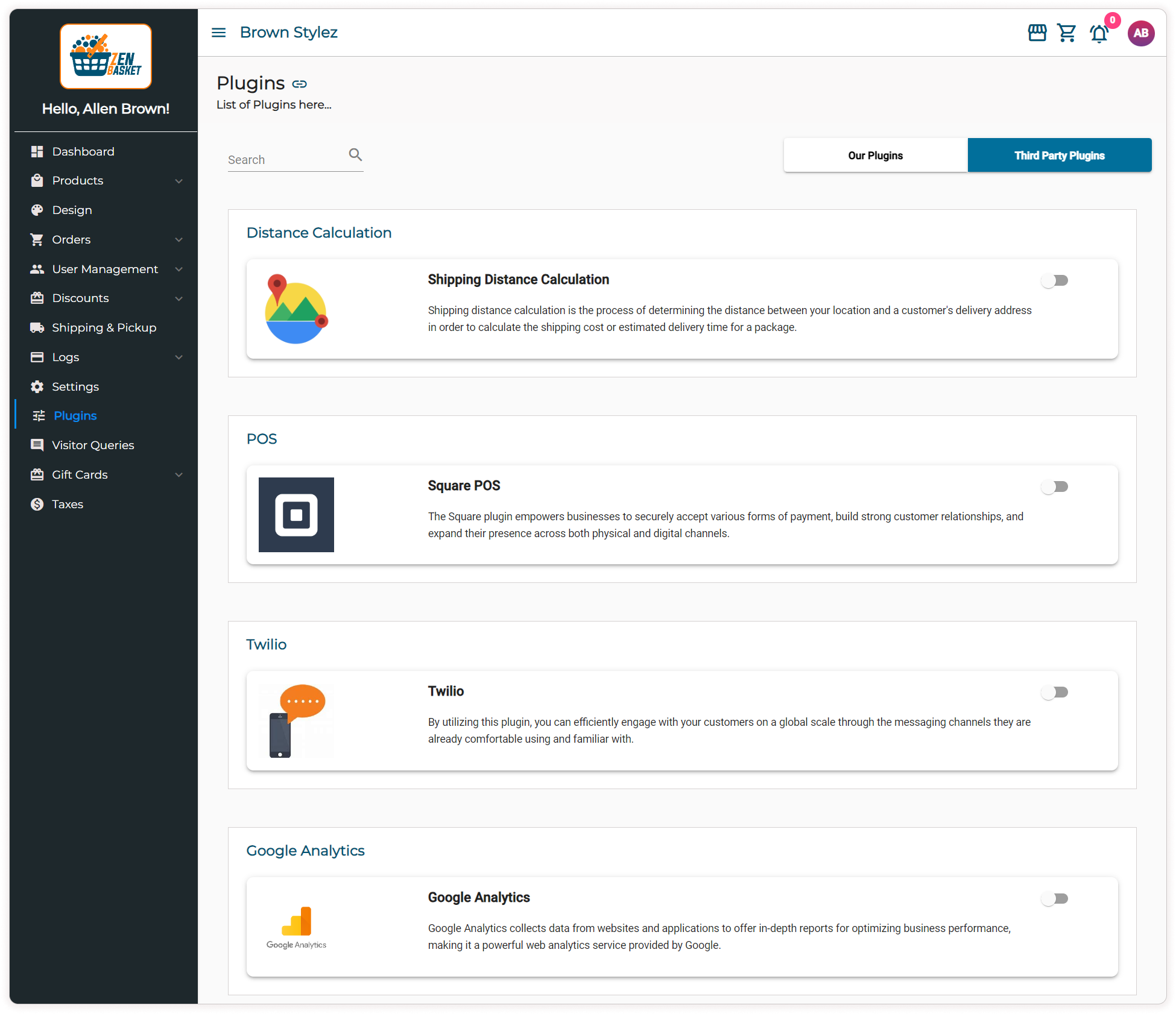Click the link icon beside Plugins title

(299, 84)
